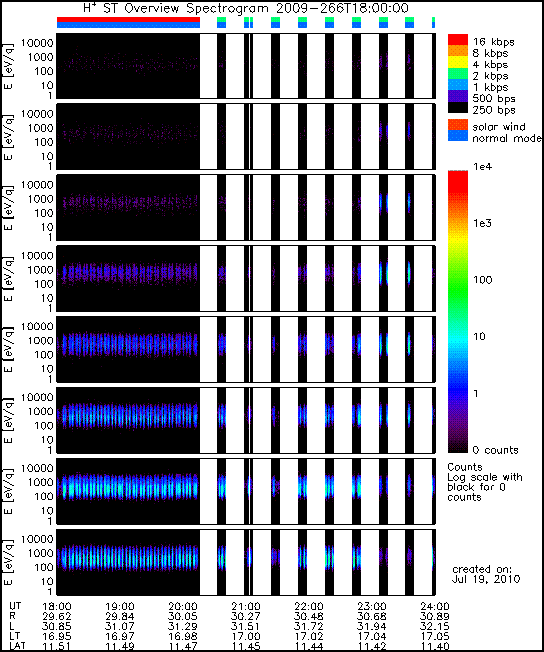The width and height of the screenshot is (544, 652).
Task: Click the '2 kbps' legend label
Action: tap(490, 76)
